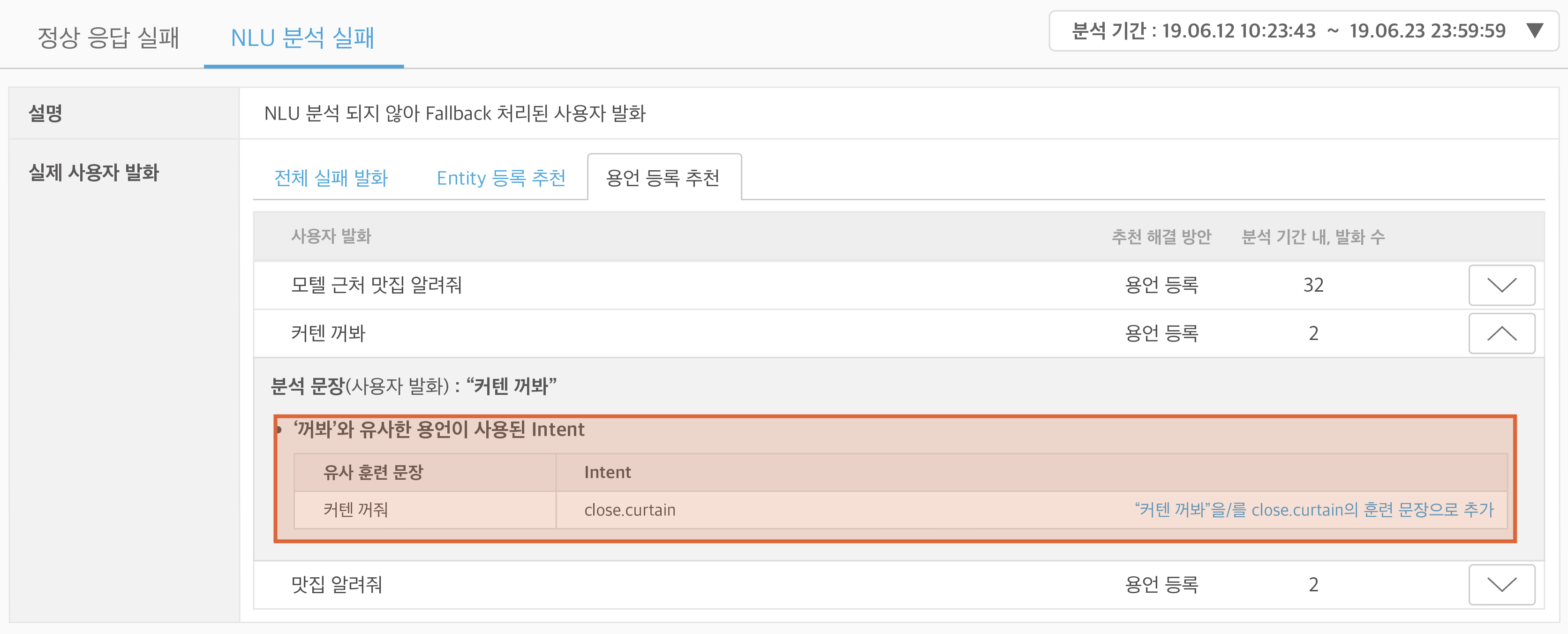Expand the '맛집 알려줘' row

pyautogui.click(x=1501, y=585)
